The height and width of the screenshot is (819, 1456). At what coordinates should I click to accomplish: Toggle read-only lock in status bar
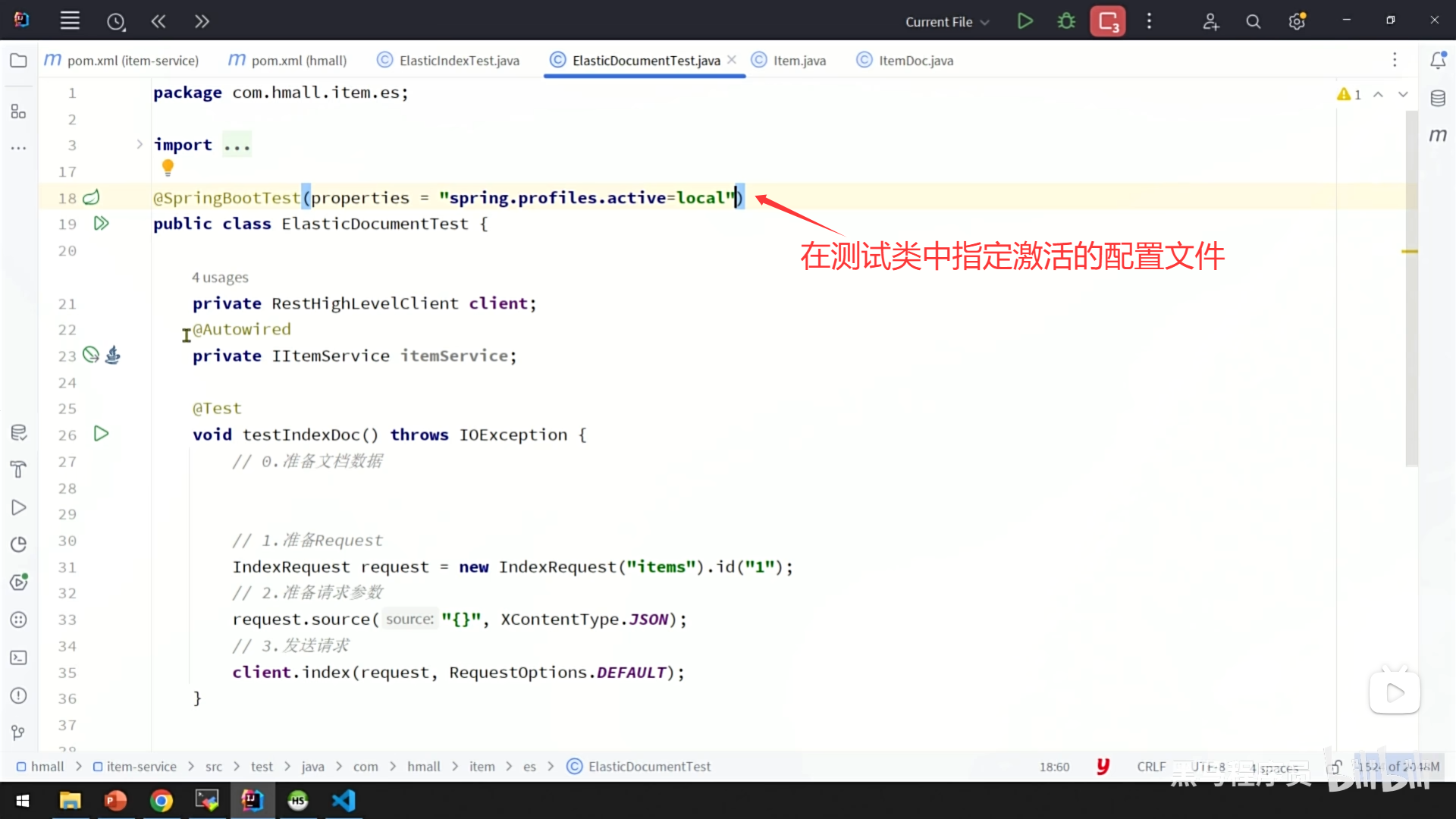coord(1335,767)
